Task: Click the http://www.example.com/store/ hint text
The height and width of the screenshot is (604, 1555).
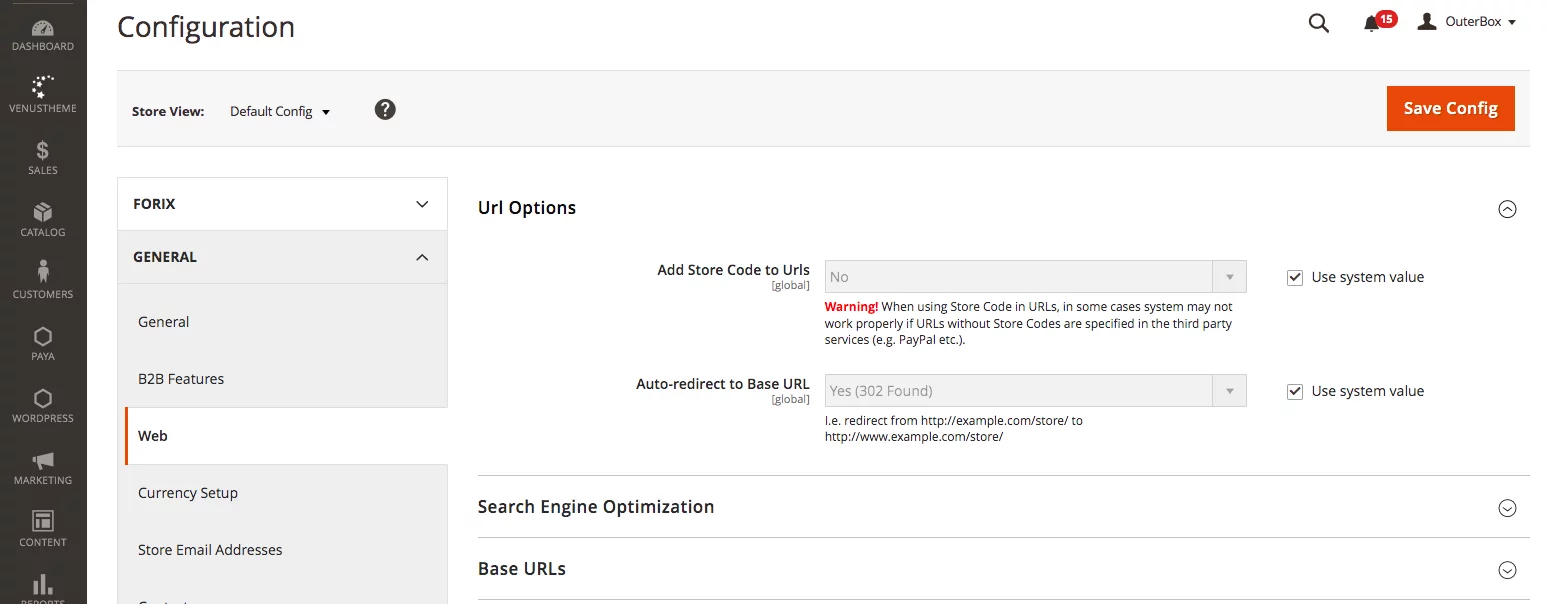Action: [x=913, y=437]
